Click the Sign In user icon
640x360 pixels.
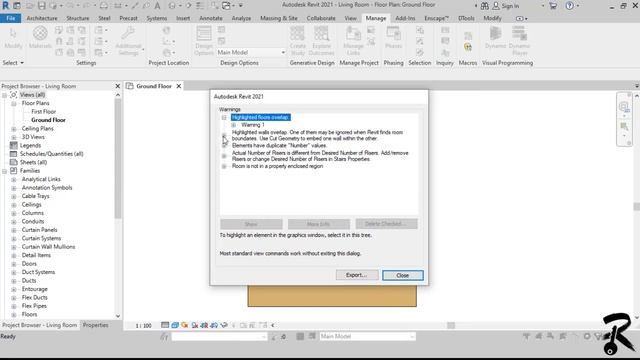point(496,6)
